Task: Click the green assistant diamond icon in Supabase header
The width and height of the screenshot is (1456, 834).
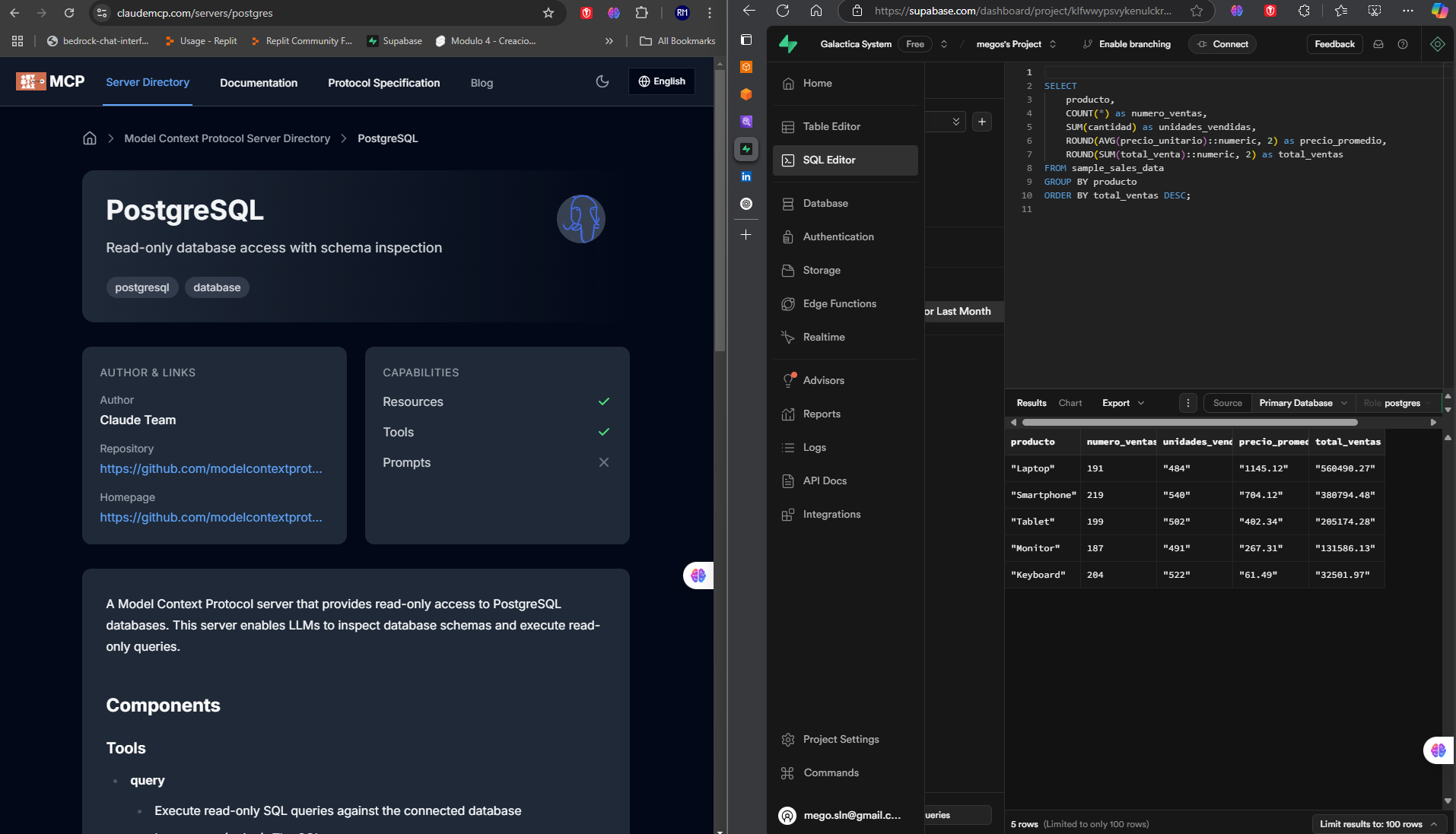Action: [x=1438, y=44]
